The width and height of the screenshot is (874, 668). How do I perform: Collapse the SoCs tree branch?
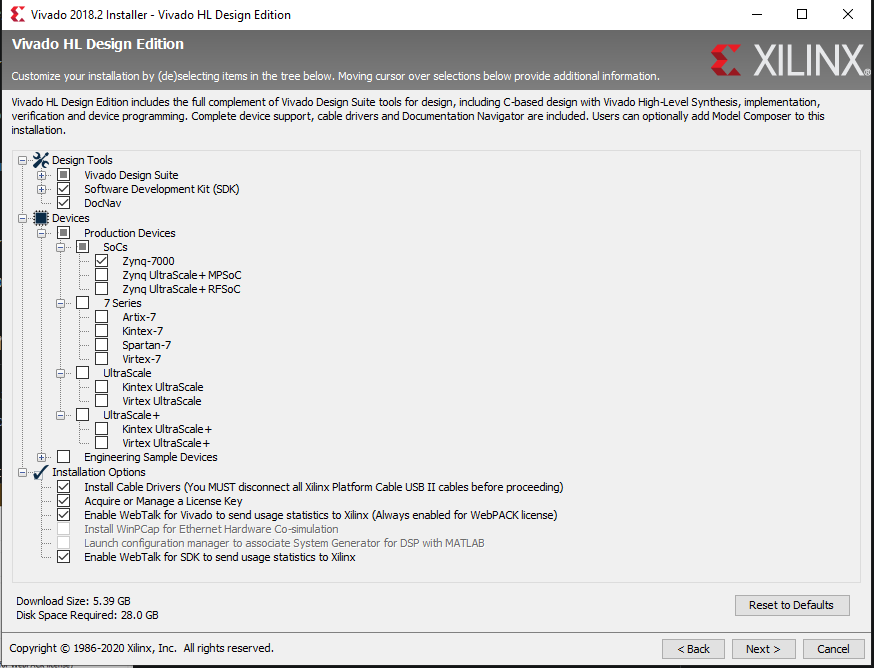pyautogui.click(x=60, y=247)
